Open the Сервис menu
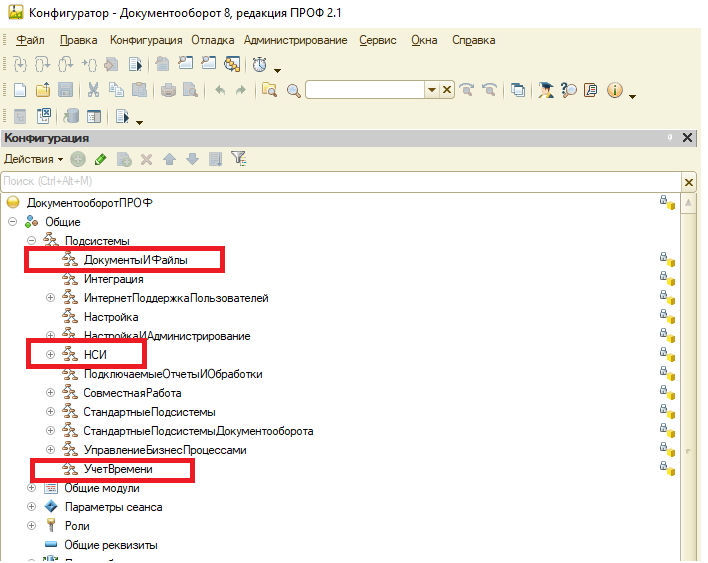The width and height of the screenshot is (708, 563). tap(378, 40)
